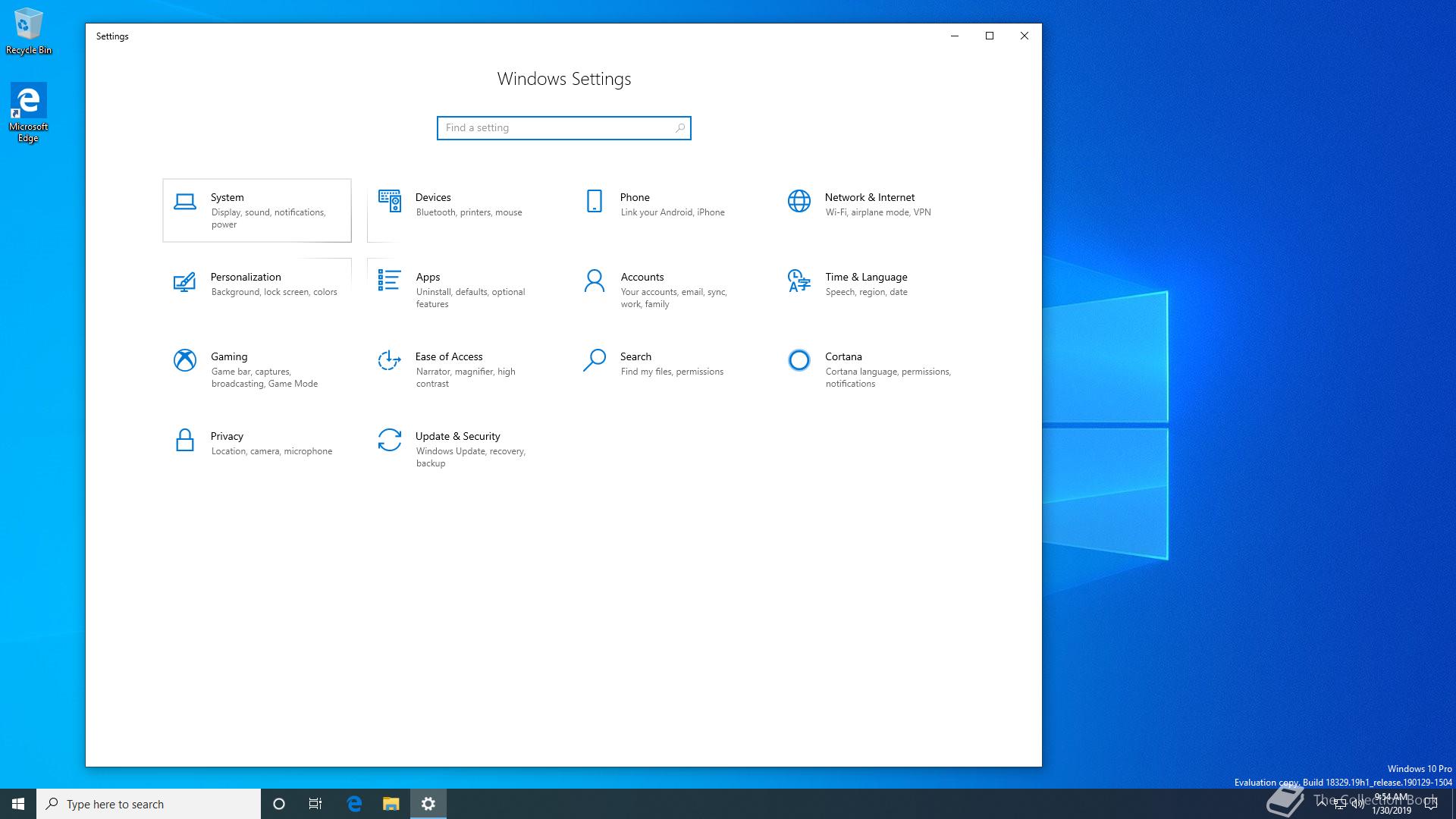Image resolution: width=1456 pixels, height=819 pixels.
Task: Select the Recycle Bin desktop icon
Action: coord(29,31)
